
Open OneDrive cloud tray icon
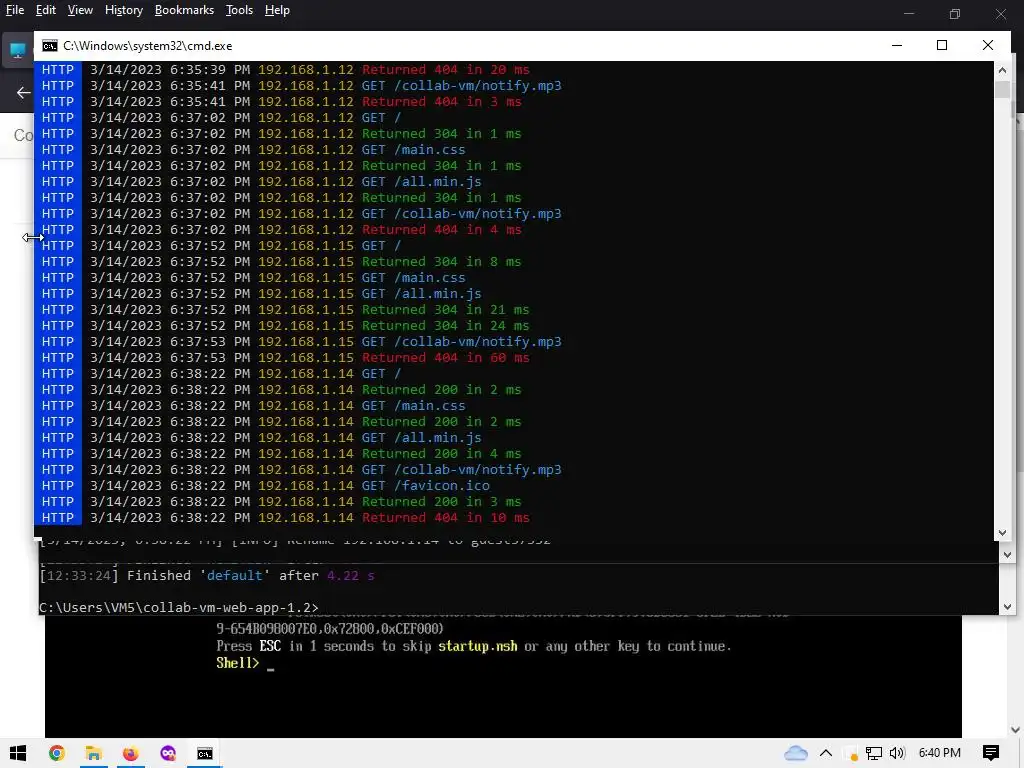(x=795, y=753)
